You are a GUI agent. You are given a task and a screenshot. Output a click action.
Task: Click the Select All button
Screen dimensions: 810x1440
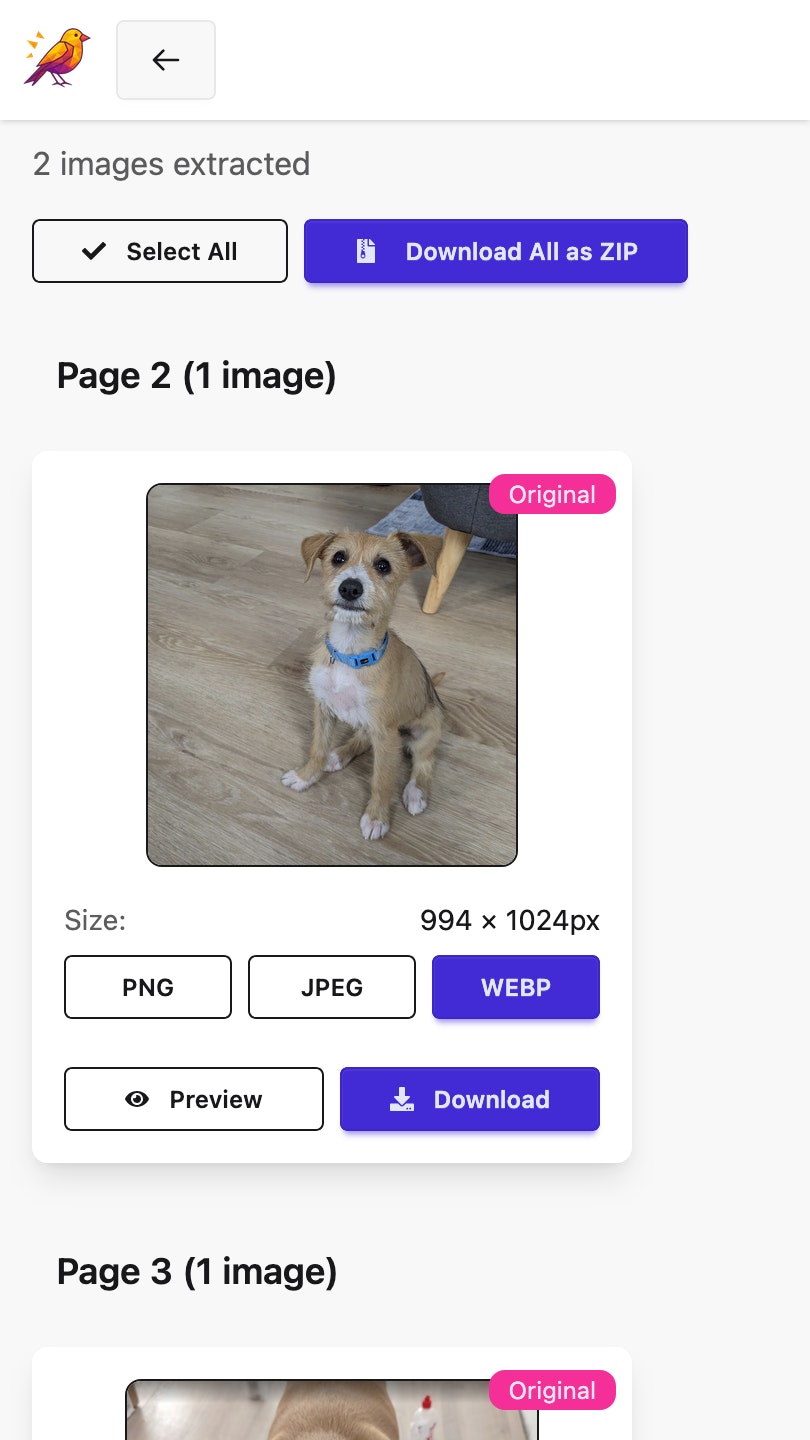tap(160, 251)
